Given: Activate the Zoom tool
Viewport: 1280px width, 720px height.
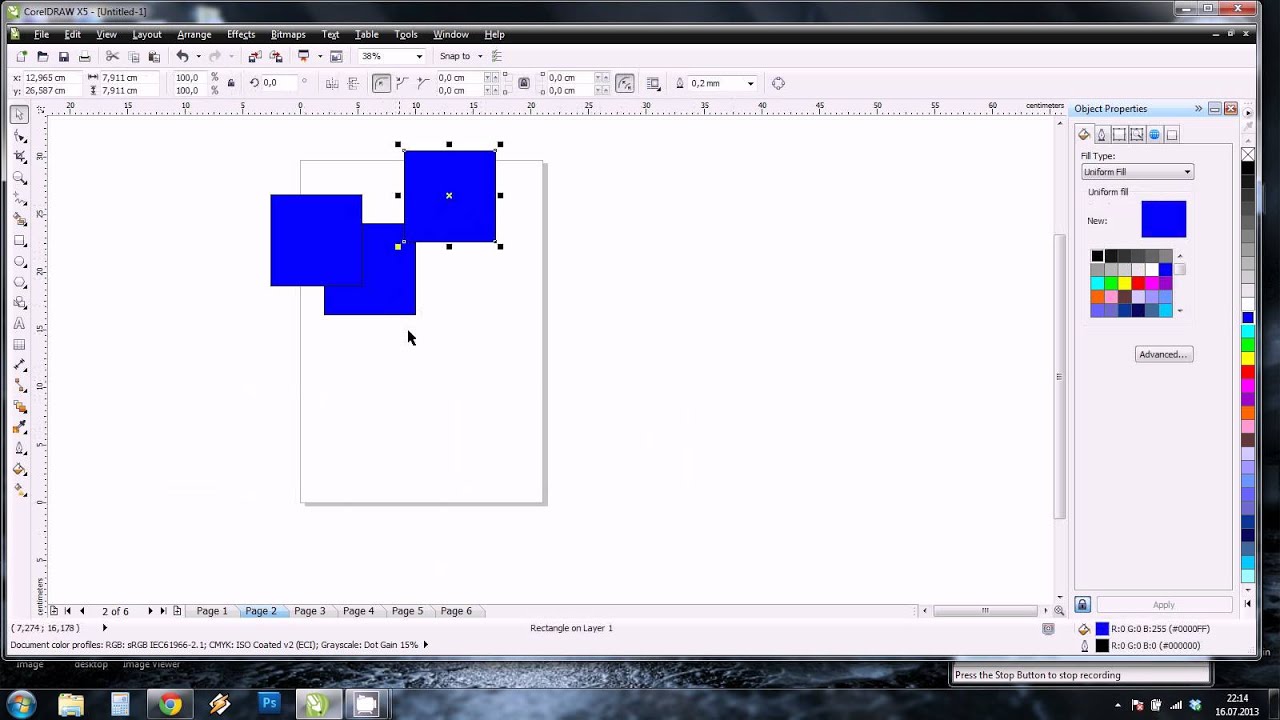Looking at the screenshot, I should [x=20, y=179].
